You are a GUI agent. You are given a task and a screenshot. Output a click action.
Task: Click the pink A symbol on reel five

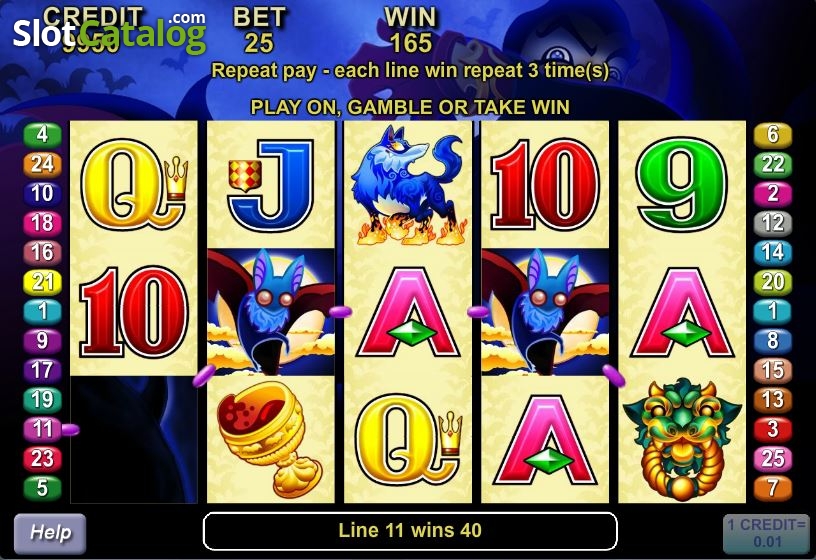coord(682,312)
